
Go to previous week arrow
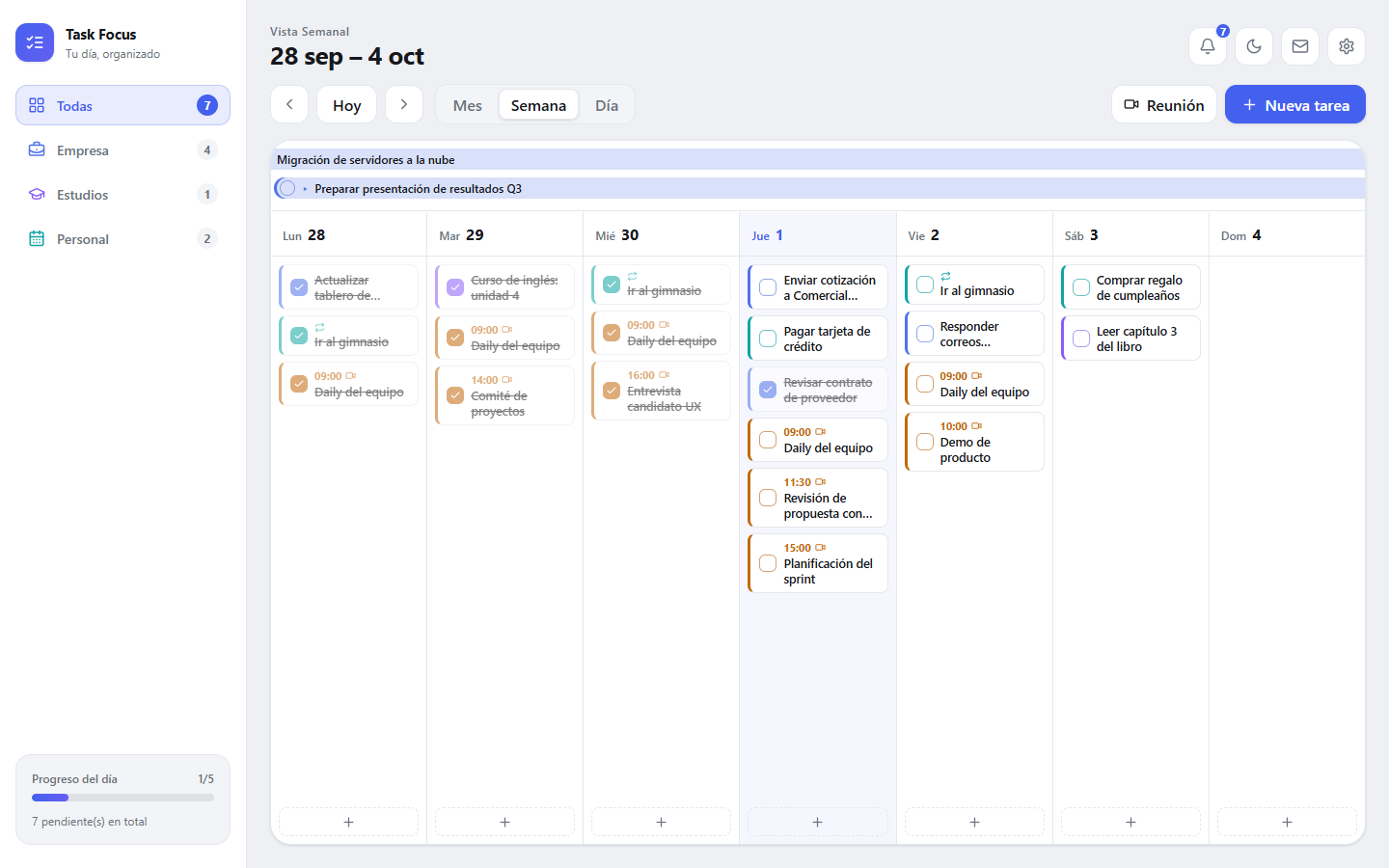pos(289,104)
